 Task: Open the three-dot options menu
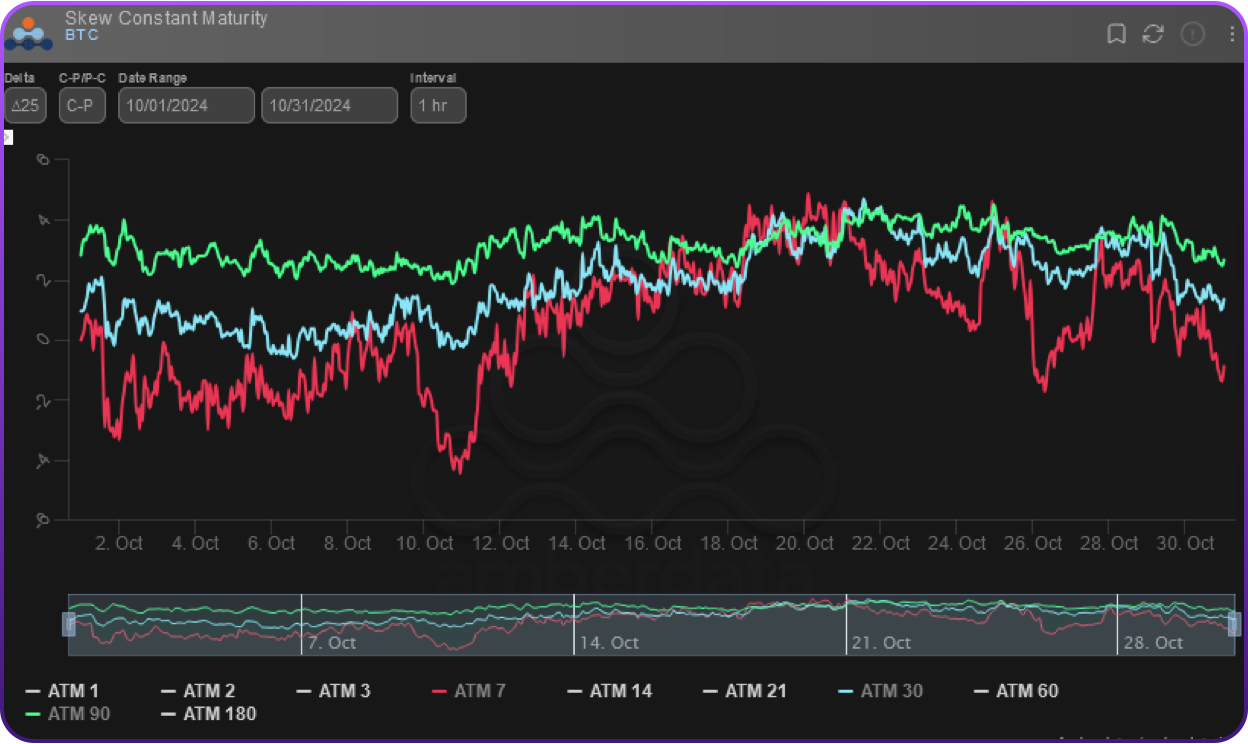[x=1232, y=34]
